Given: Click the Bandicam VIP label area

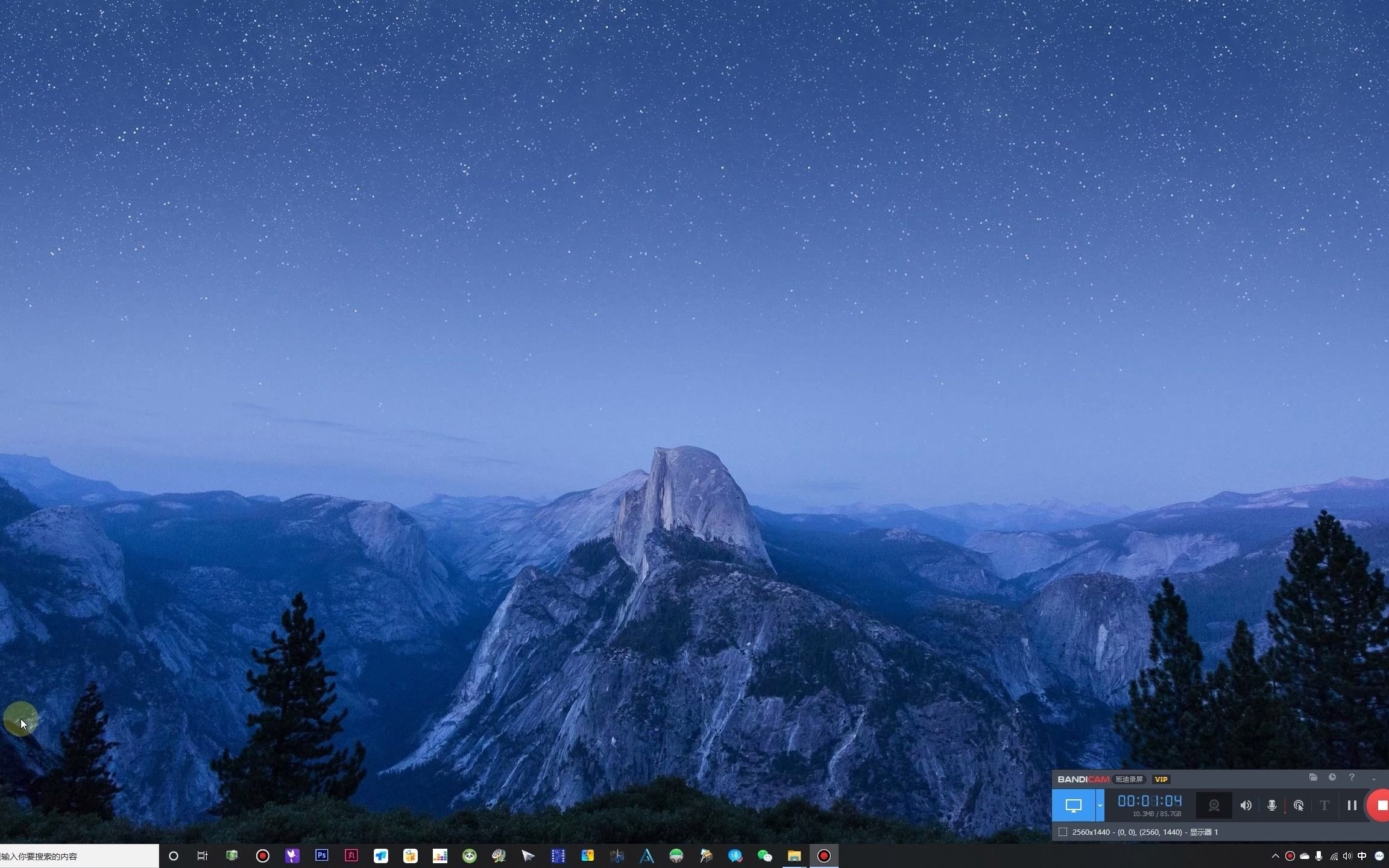Looking at the screenshot, I should click(1161, 779).
